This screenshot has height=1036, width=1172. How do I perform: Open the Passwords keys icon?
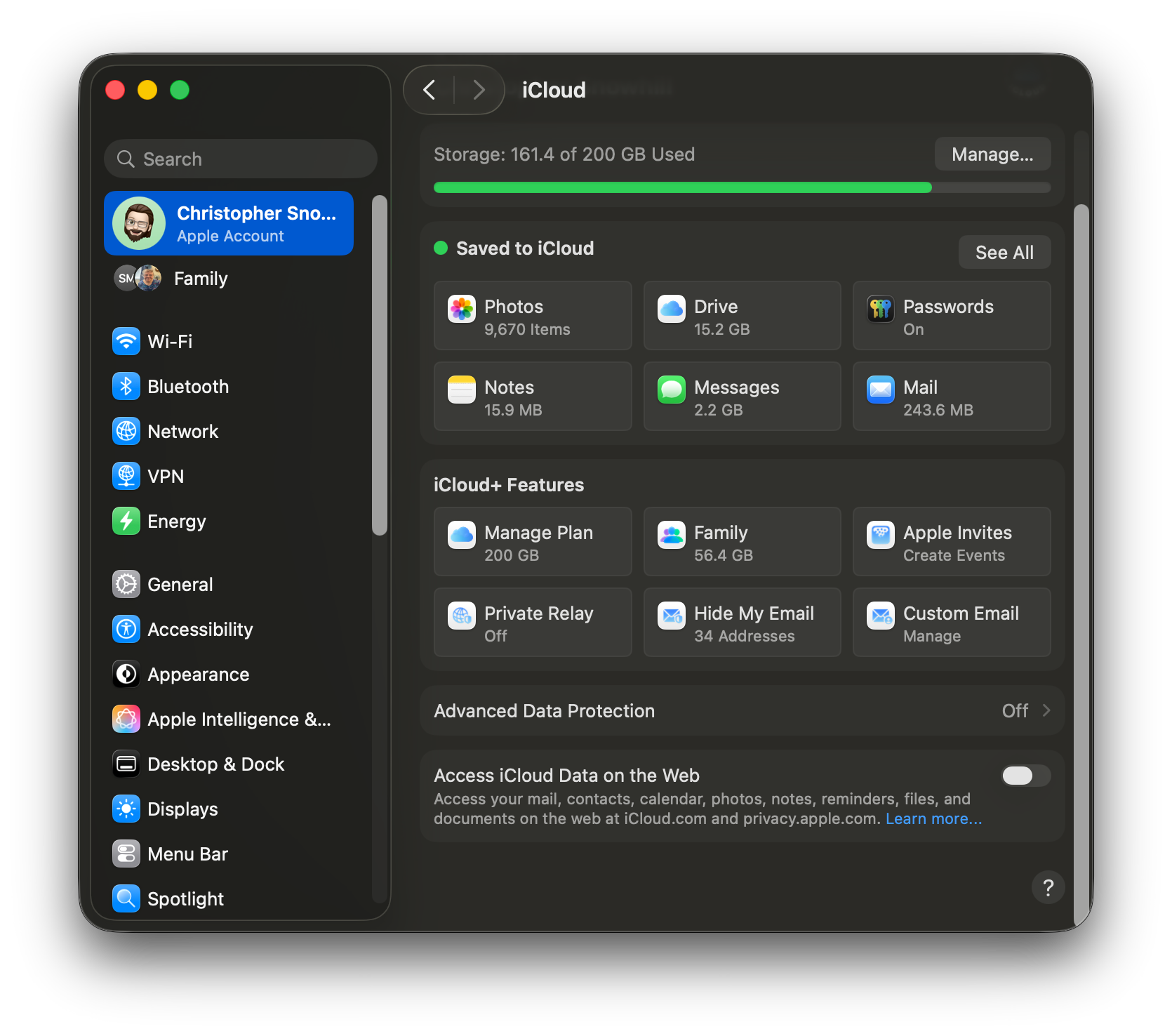(x=880, y=309)
